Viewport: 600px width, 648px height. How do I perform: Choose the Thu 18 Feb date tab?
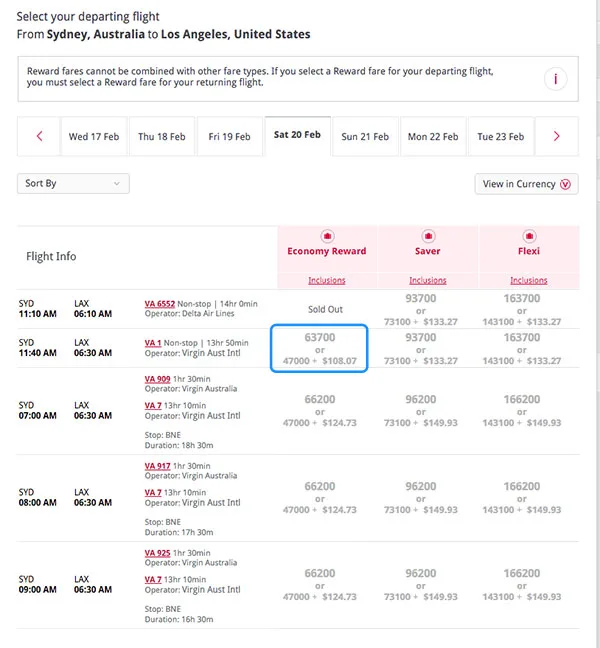pyautogui.click(x=160, y=137)
